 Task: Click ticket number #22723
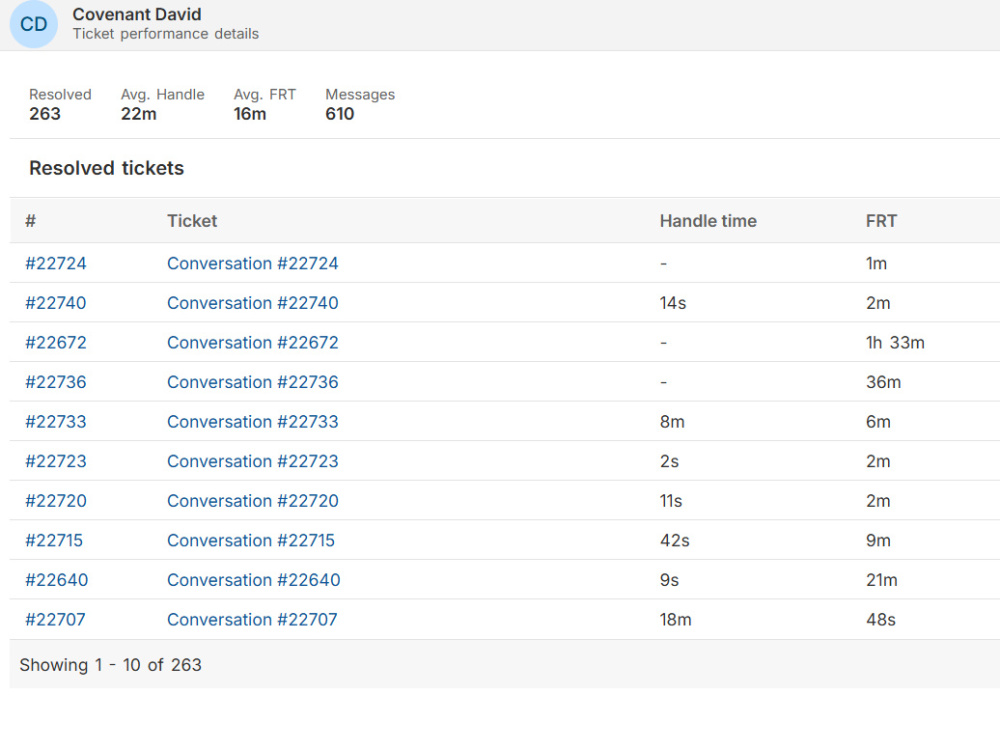pyautogui.click(x=55, y=461)
